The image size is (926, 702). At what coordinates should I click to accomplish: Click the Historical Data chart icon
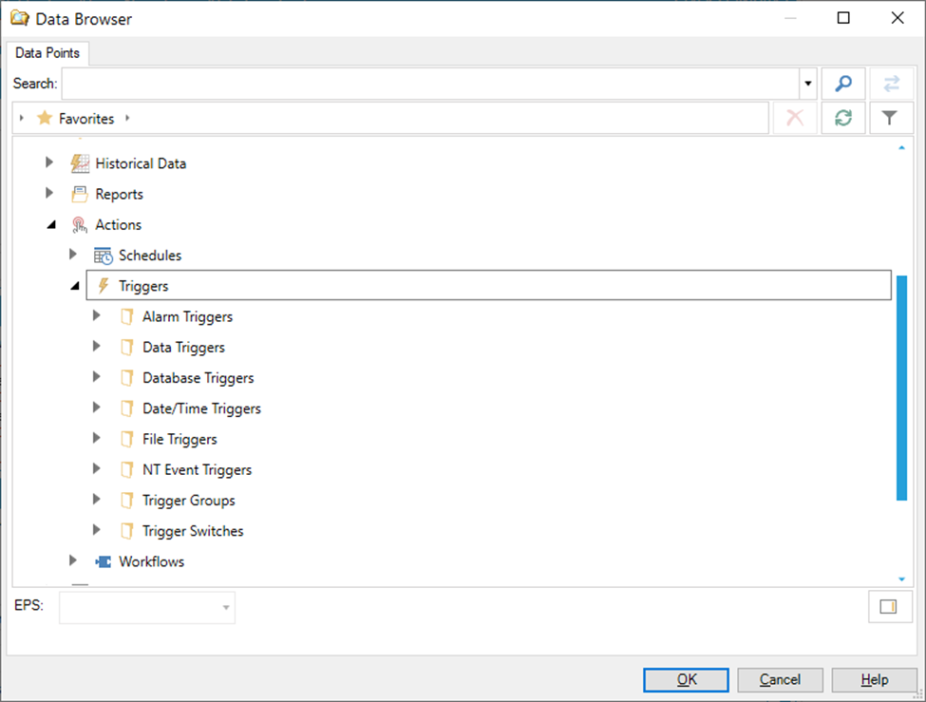pos(80,164)
